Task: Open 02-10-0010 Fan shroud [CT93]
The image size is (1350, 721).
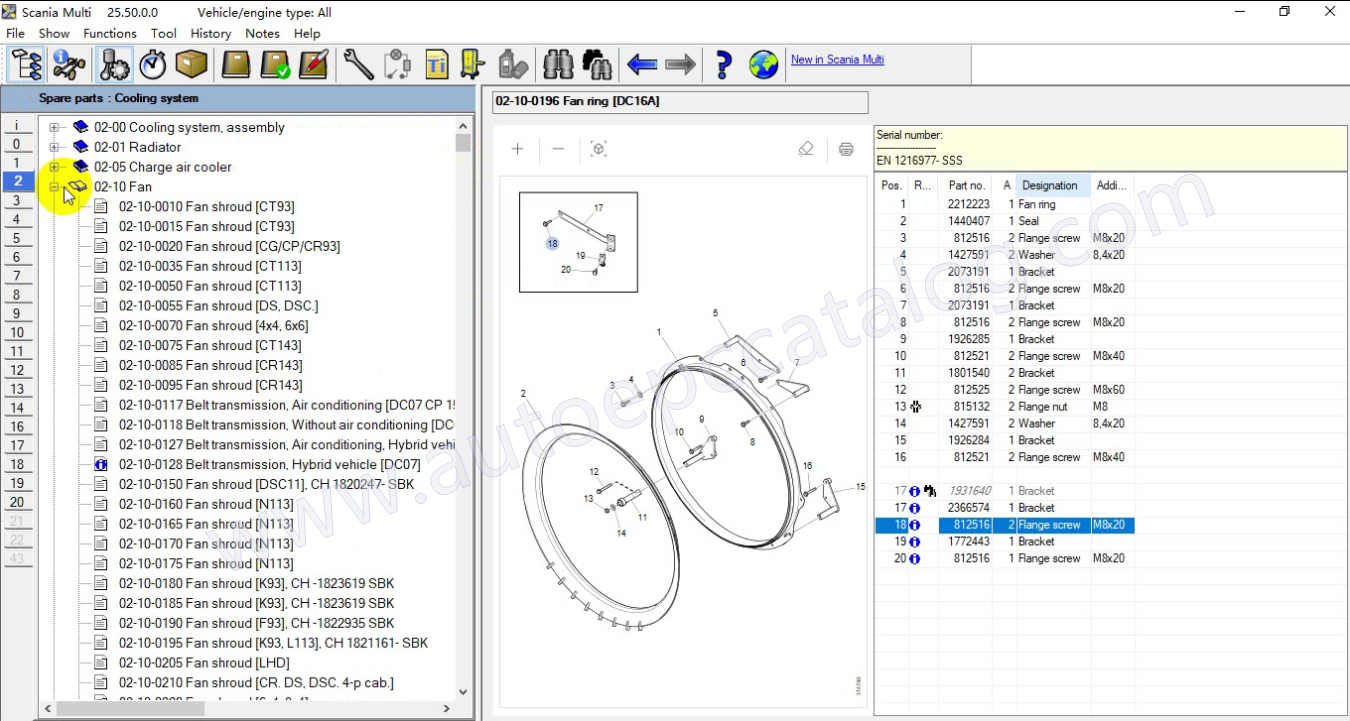Action: pyautogui.click(x=206, y=207)
